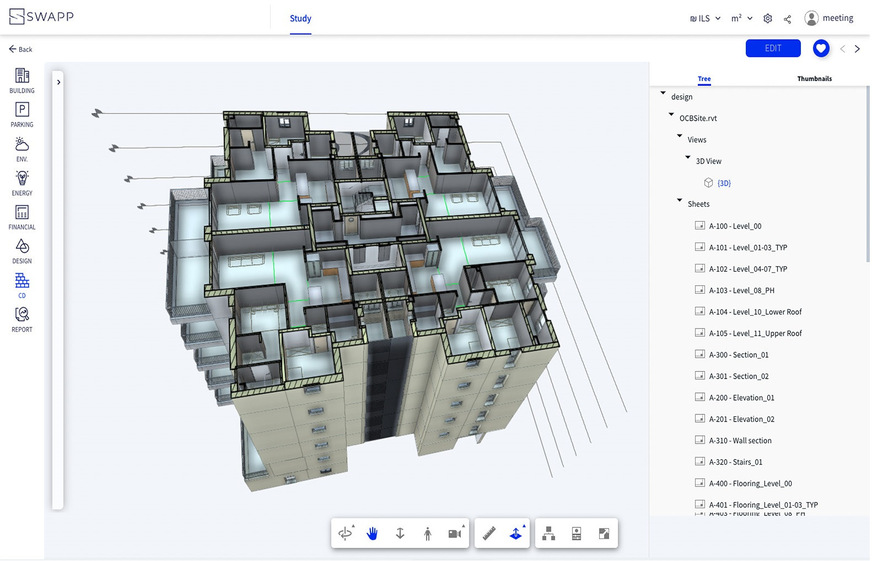This screenshot has height=561, width=872.
Task: Collapse the design tree node
Action: point(663,93)
